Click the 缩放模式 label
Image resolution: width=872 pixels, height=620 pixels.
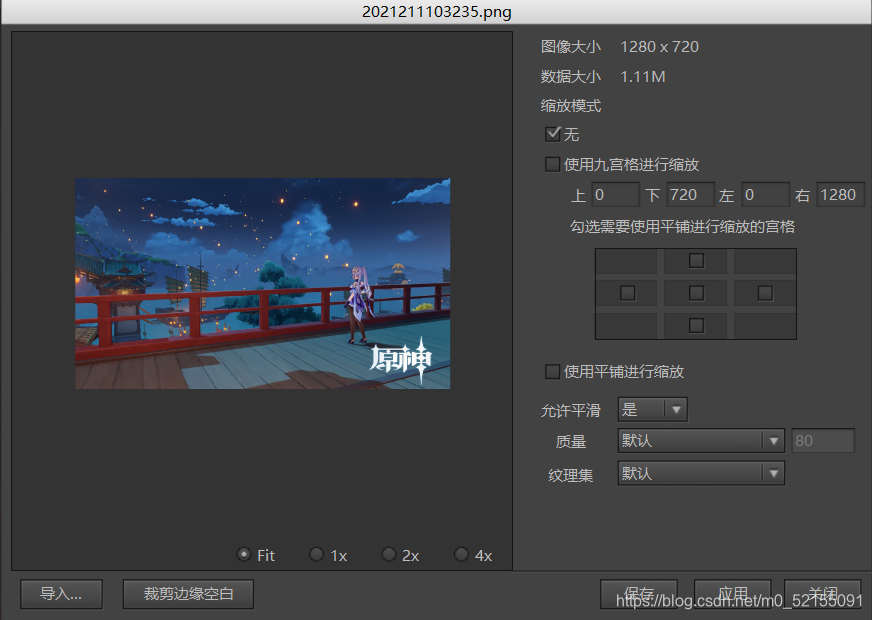571,106
